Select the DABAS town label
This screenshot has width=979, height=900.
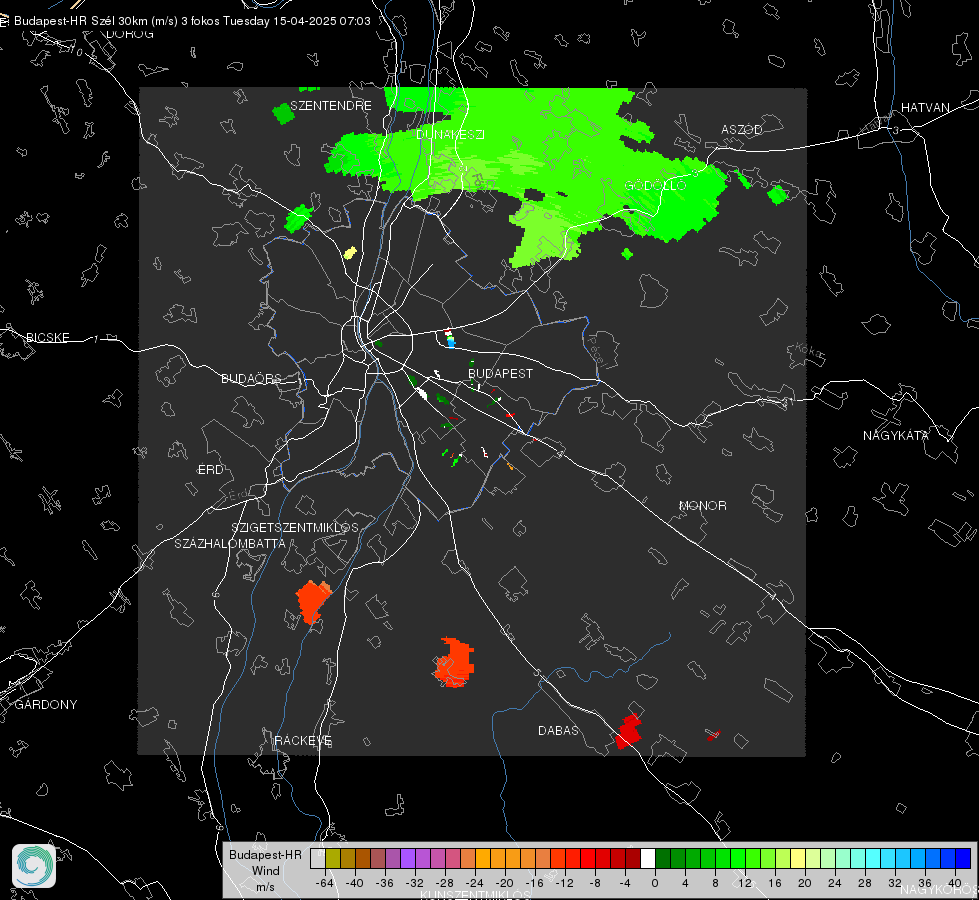558,730
